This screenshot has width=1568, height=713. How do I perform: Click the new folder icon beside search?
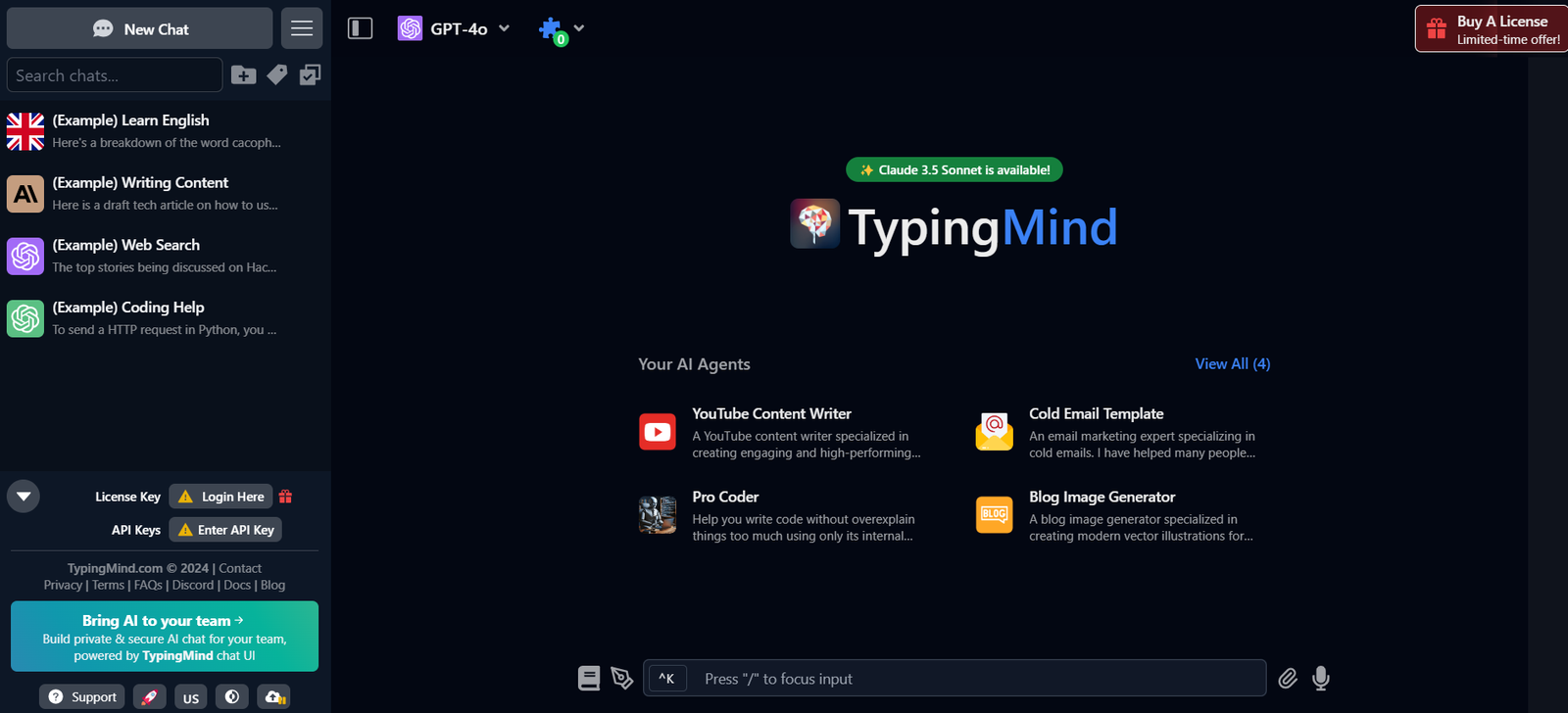pos(243,75)
